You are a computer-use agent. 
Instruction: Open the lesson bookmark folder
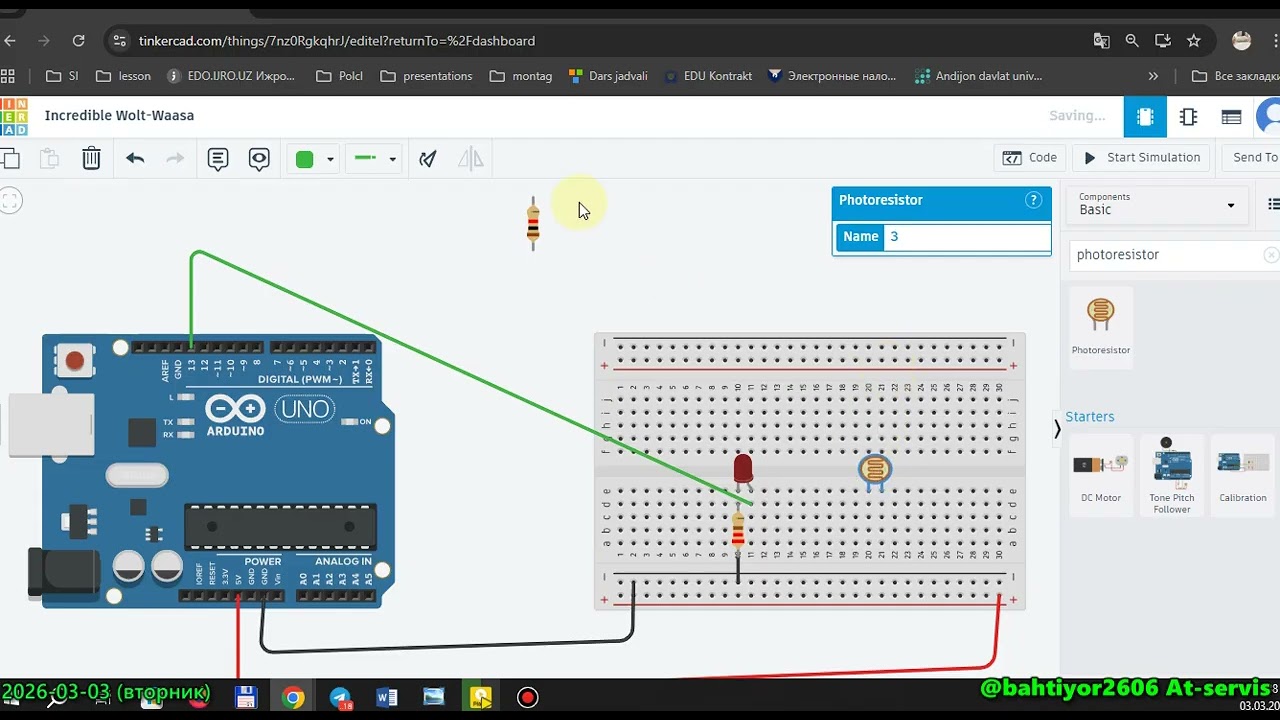[x=123, y=76]
